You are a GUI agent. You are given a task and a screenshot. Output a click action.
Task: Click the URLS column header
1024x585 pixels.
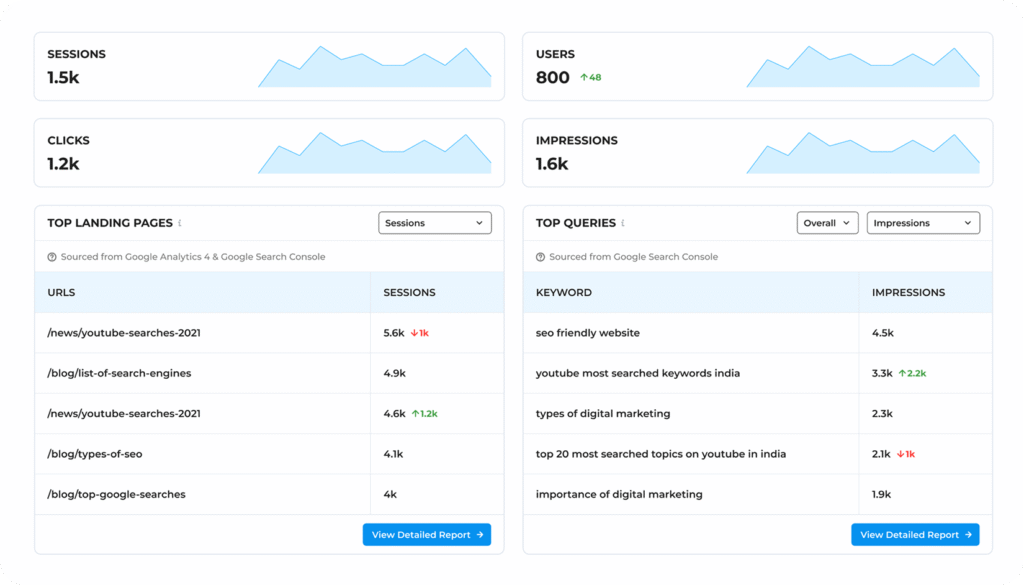click(x=61, y=293)
